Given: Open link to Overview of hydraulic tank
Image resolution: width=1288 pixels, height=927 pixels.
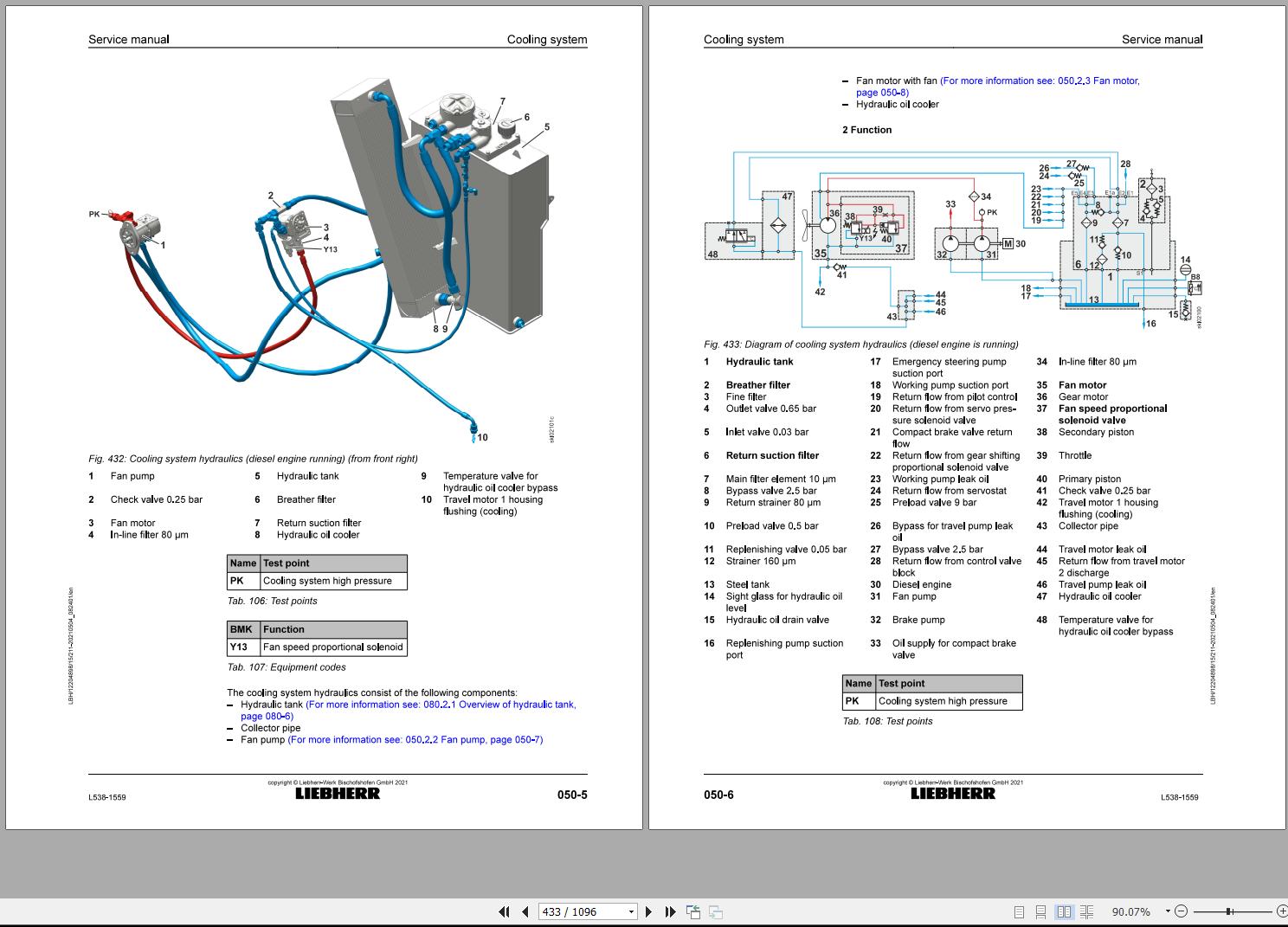Looking at the screenshot, I should coord(441,705).
